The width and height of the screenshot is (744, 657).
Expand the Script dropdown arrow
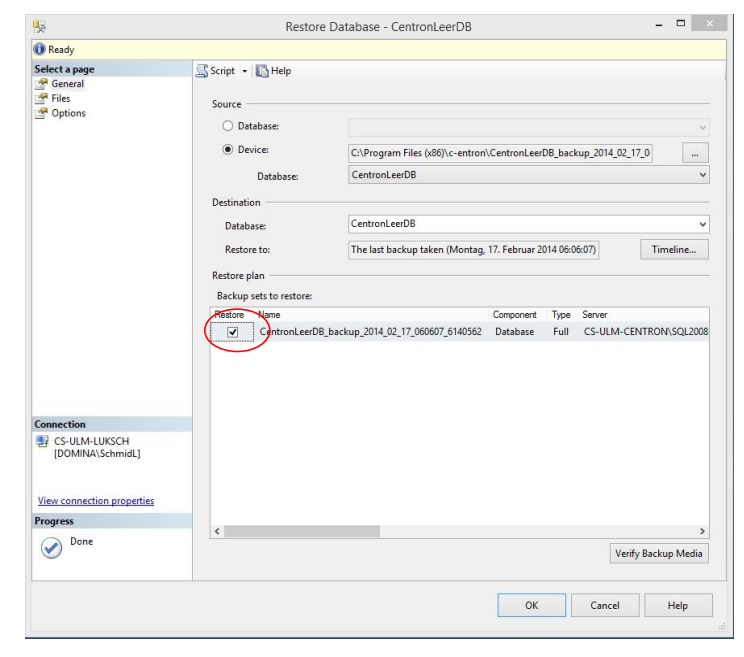[245, 71]
